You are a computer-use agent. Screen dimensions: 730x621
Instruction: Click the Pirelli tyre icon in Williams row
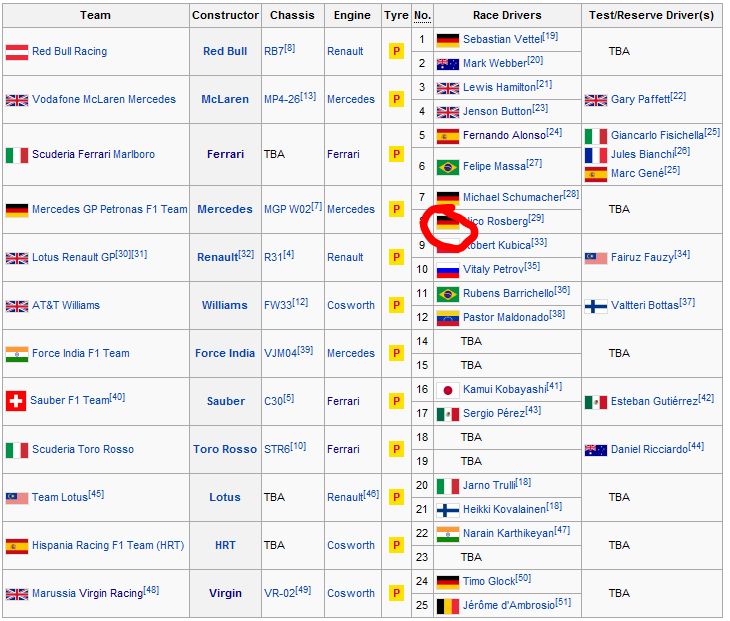pos(396,306)
